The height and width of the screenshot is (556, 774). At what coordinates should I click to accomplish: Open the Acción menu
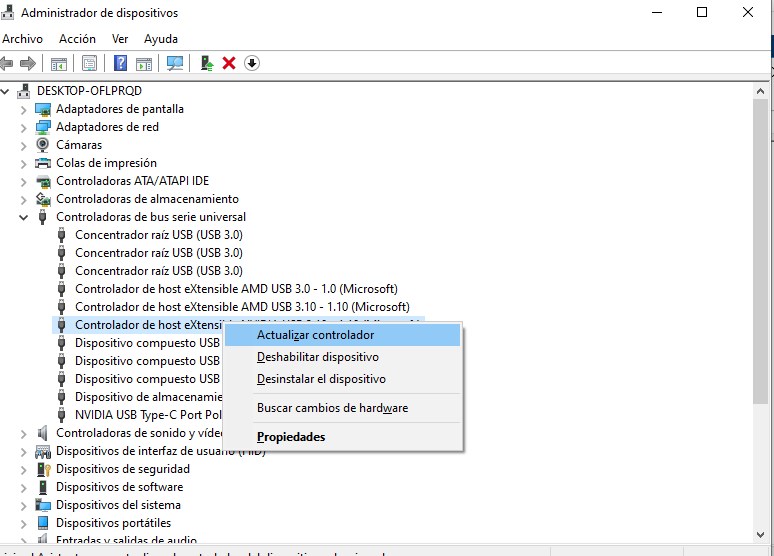(x=77, y=39)
